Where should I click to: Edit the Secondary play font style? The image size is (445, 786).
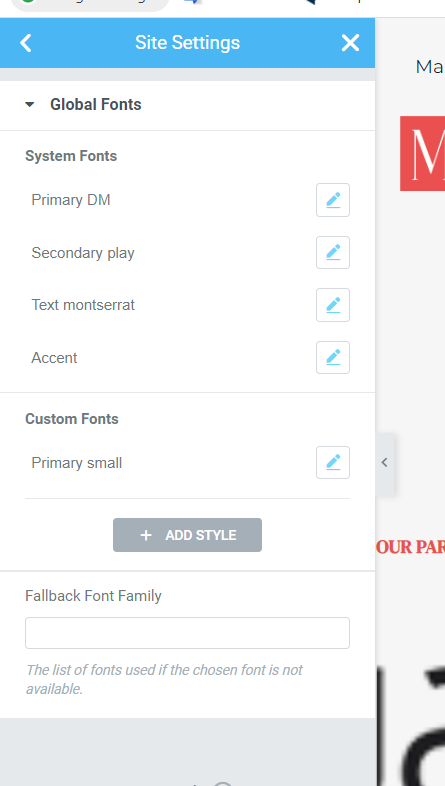(333, 253)
